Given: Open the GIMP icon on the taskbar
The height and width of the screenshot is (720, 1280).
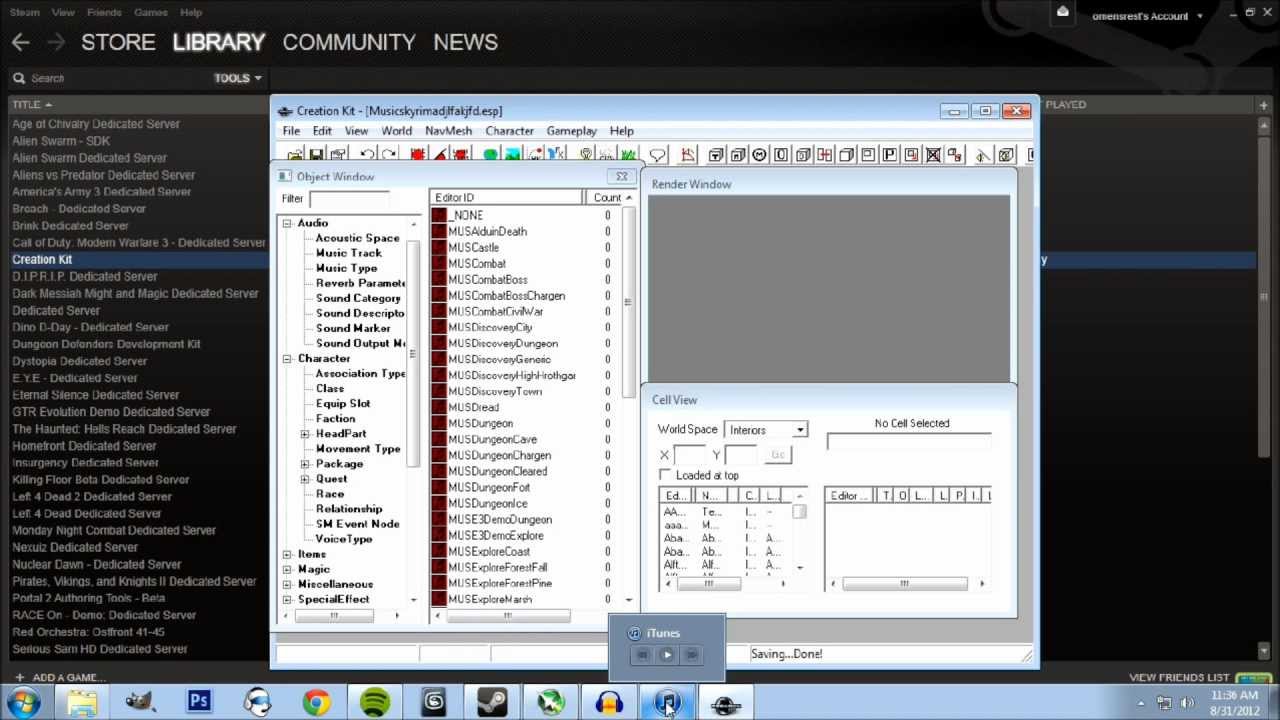Looking at the screenshot, I should [x=141, y=703].
